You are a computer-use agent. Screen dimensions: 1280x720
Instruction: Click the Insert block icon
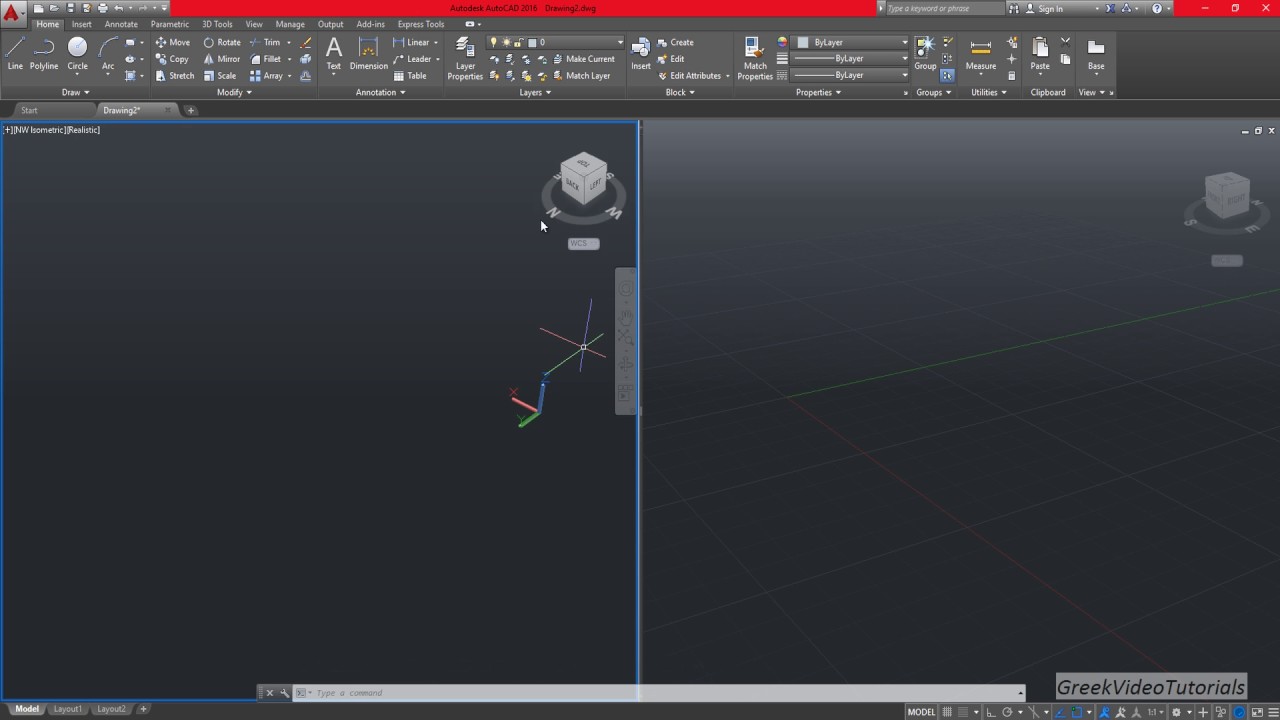[x=641, y=54]
